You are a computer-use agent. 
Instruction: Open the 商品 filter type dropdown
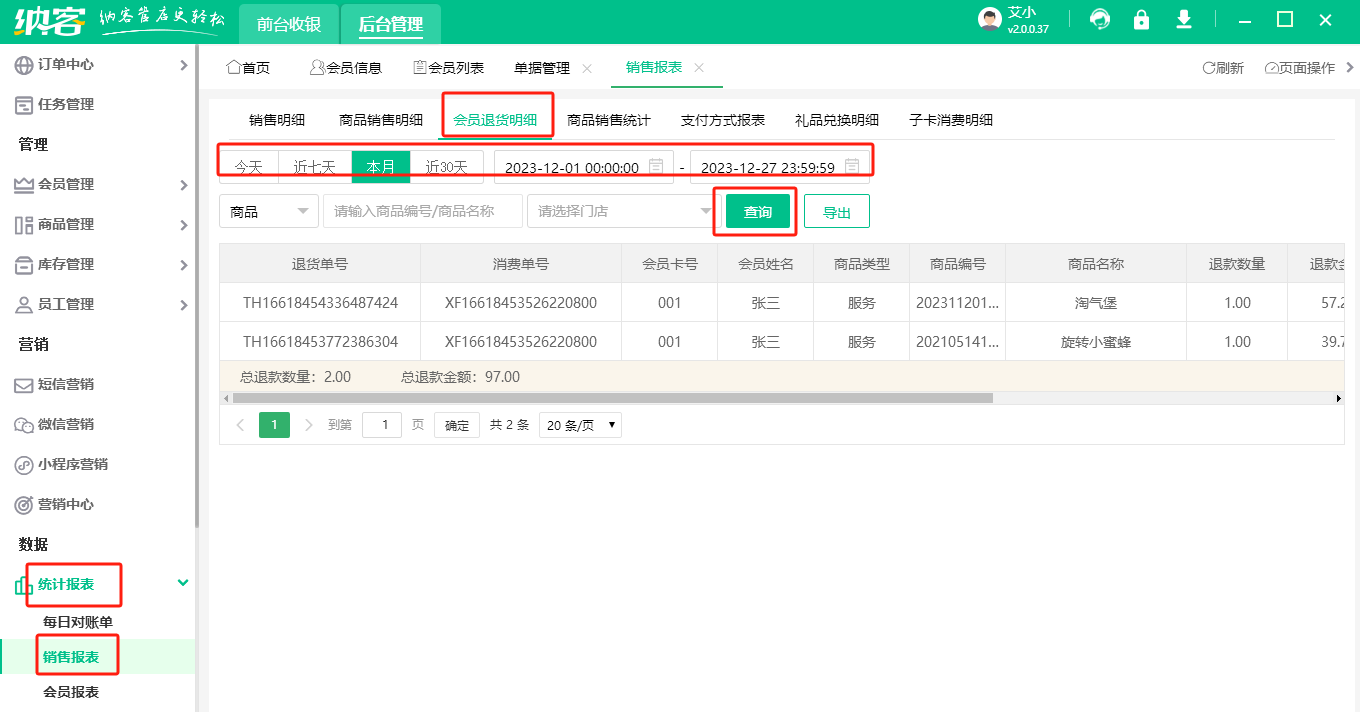(x=268, y=212)
